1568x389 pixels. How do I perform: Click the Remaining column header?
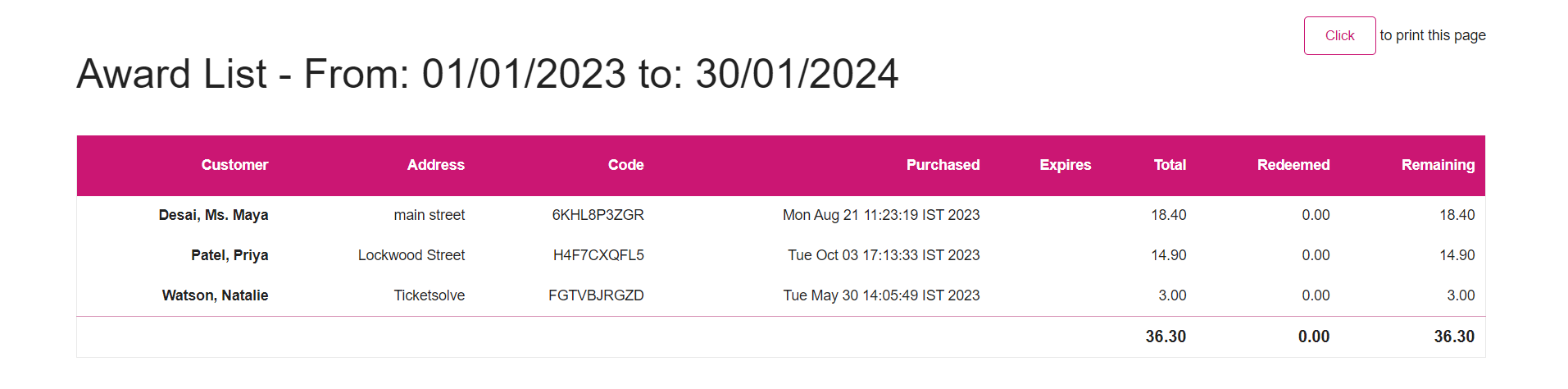pos(1438,165)
